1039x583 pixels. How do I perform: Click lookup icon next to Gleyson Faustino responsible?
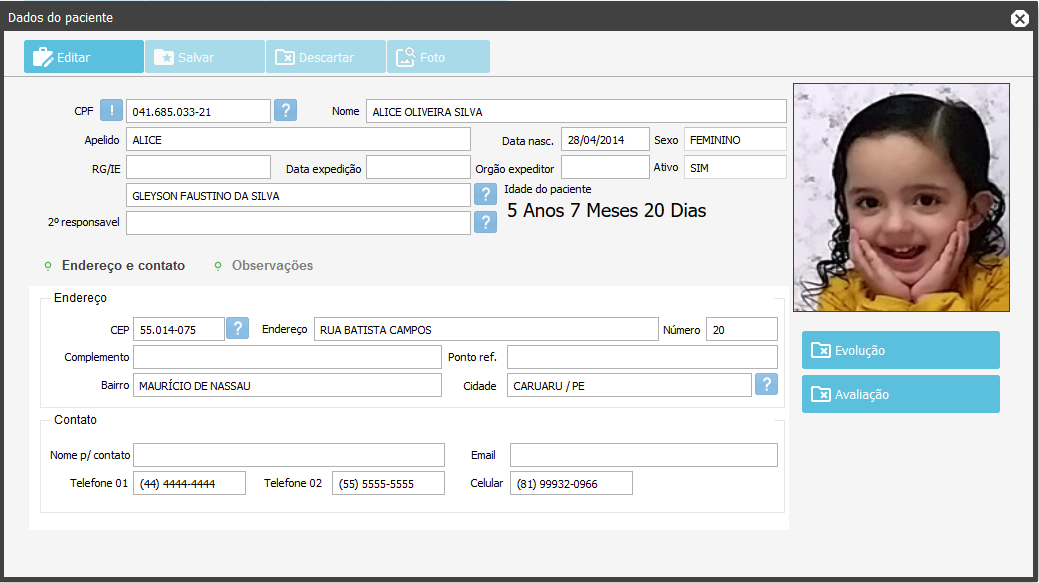(485, 194)
